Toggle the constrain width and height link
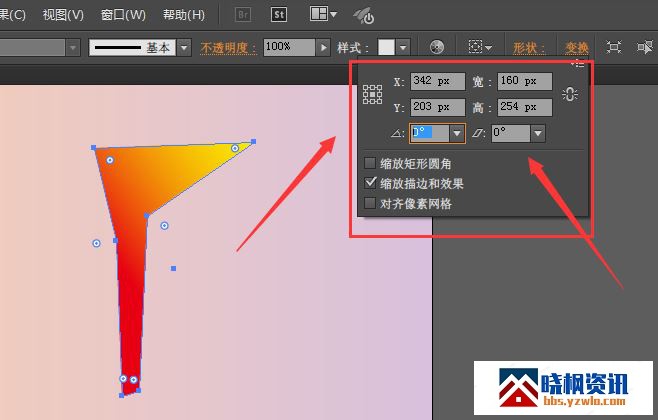The height and width of the screenshot is (420, 658). 571,94
